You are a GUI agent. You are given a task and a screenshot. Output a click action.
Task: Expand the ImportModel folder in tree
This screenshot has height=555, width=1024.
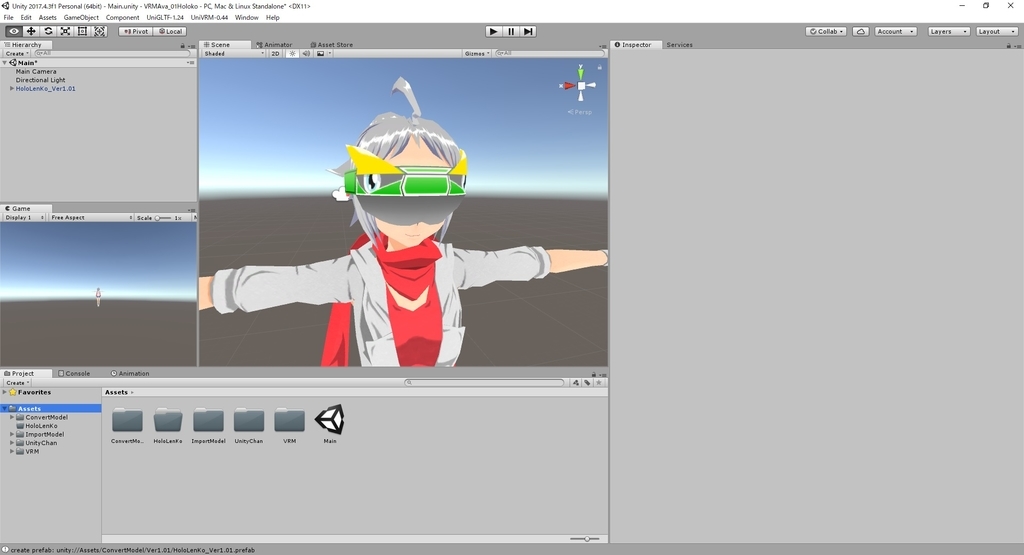pos(12,434)
